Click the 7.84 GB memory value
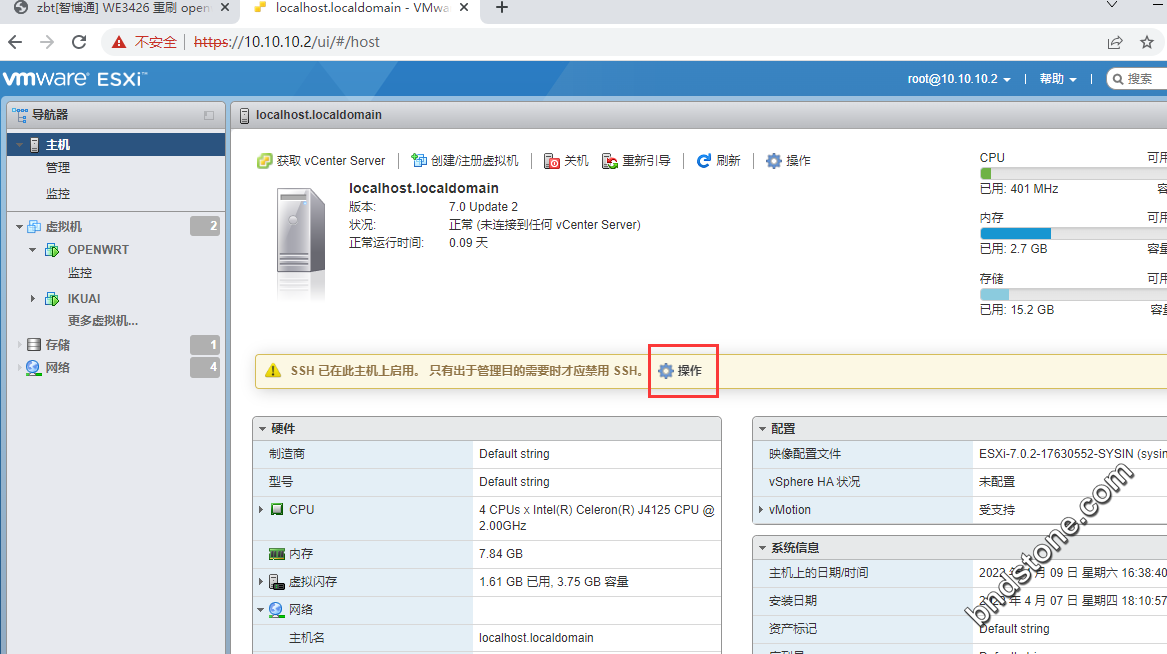1167x654 pixels. click(501, 554)
